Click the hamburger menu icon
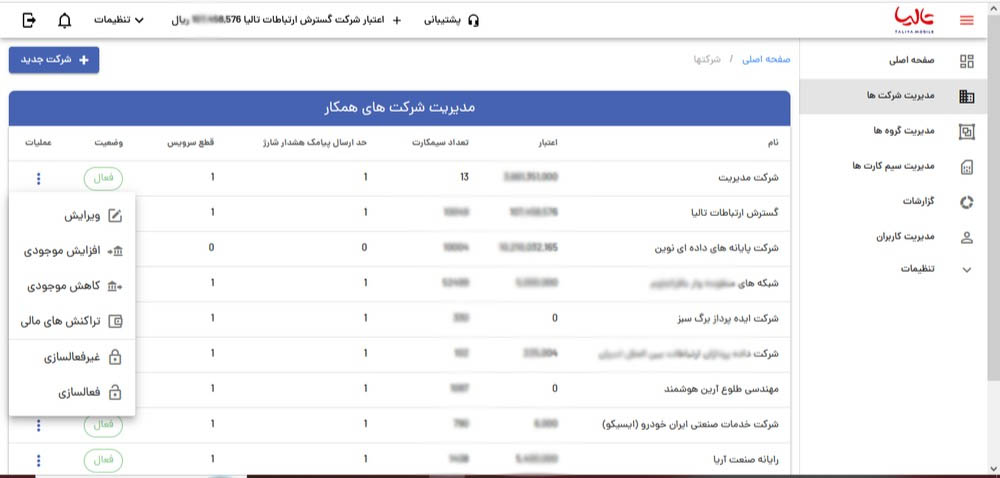 coord(965,20)
